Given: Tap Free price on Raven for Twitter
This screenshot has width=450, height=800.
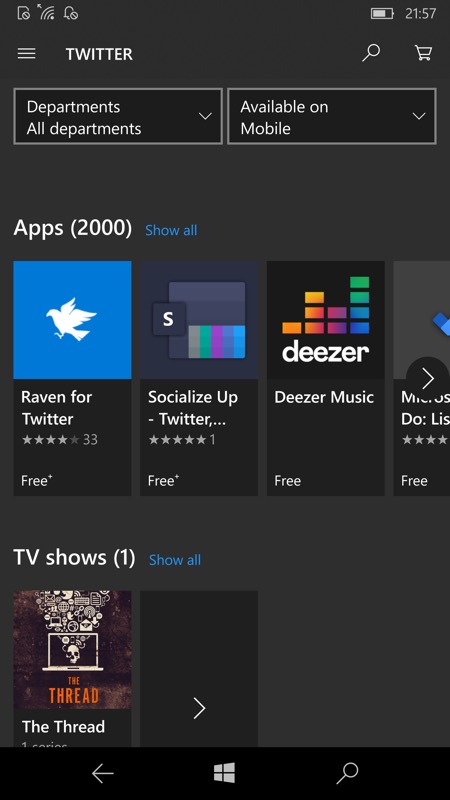Looking at the screenshot, I should 37,481.
